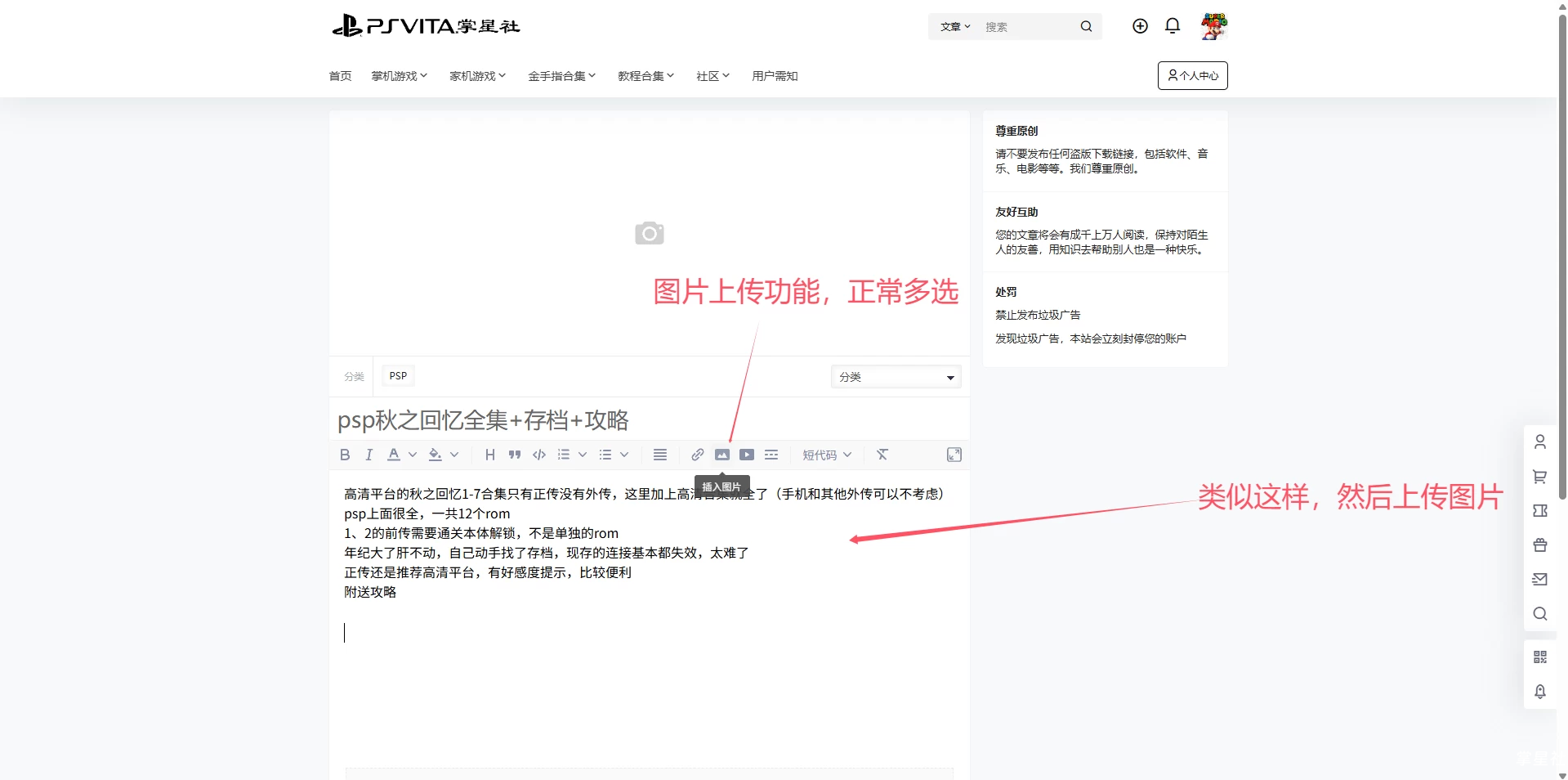The width and height of the screenshot is (1568, 780).
Task: Insert a blockquote with quote icon
Action: click(x=515, y=455)
